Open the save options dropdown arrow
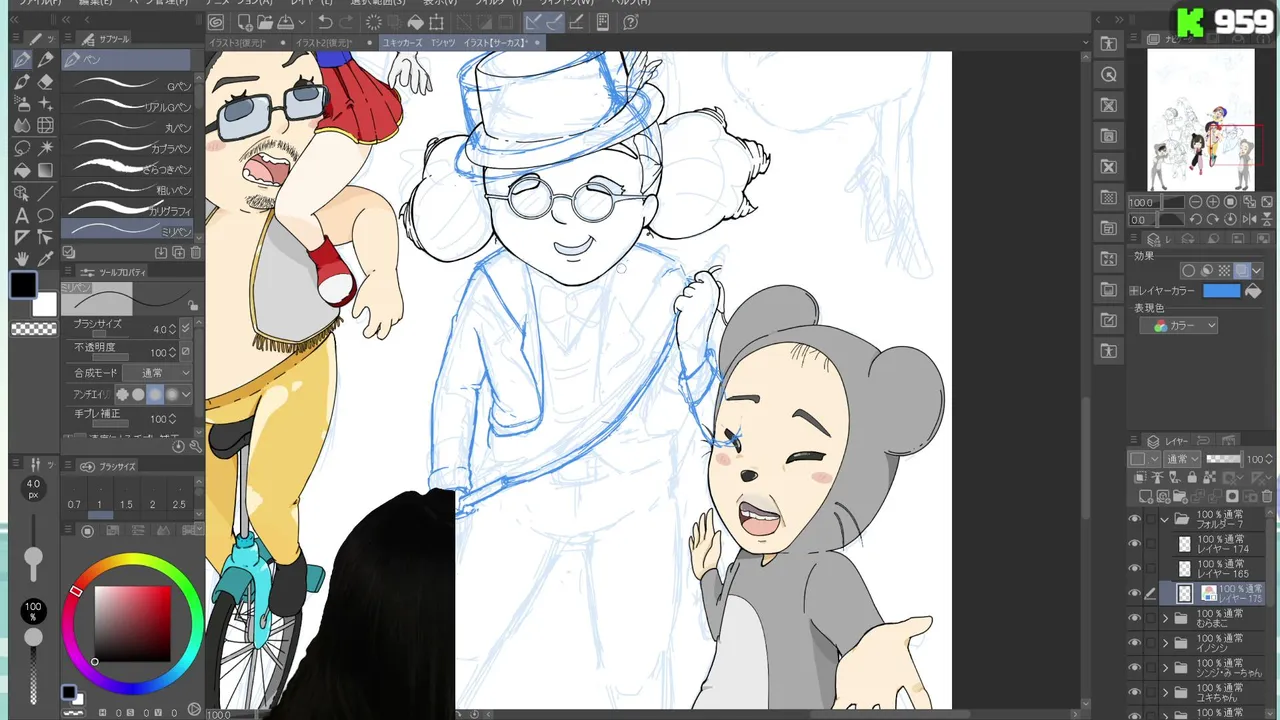The height and width of the screenshot is (720, 1280). click(x=302, y=22)
